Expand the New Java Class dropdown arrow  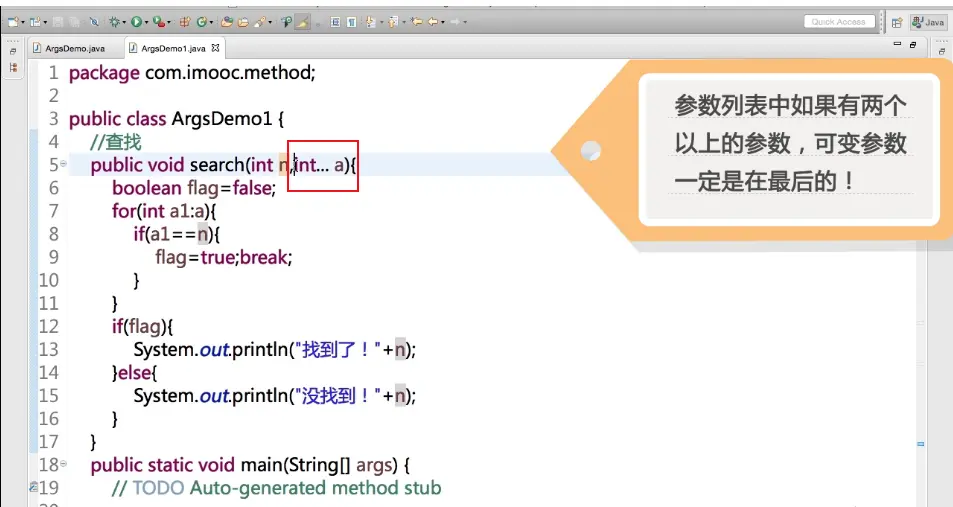(x=211, y=22)
